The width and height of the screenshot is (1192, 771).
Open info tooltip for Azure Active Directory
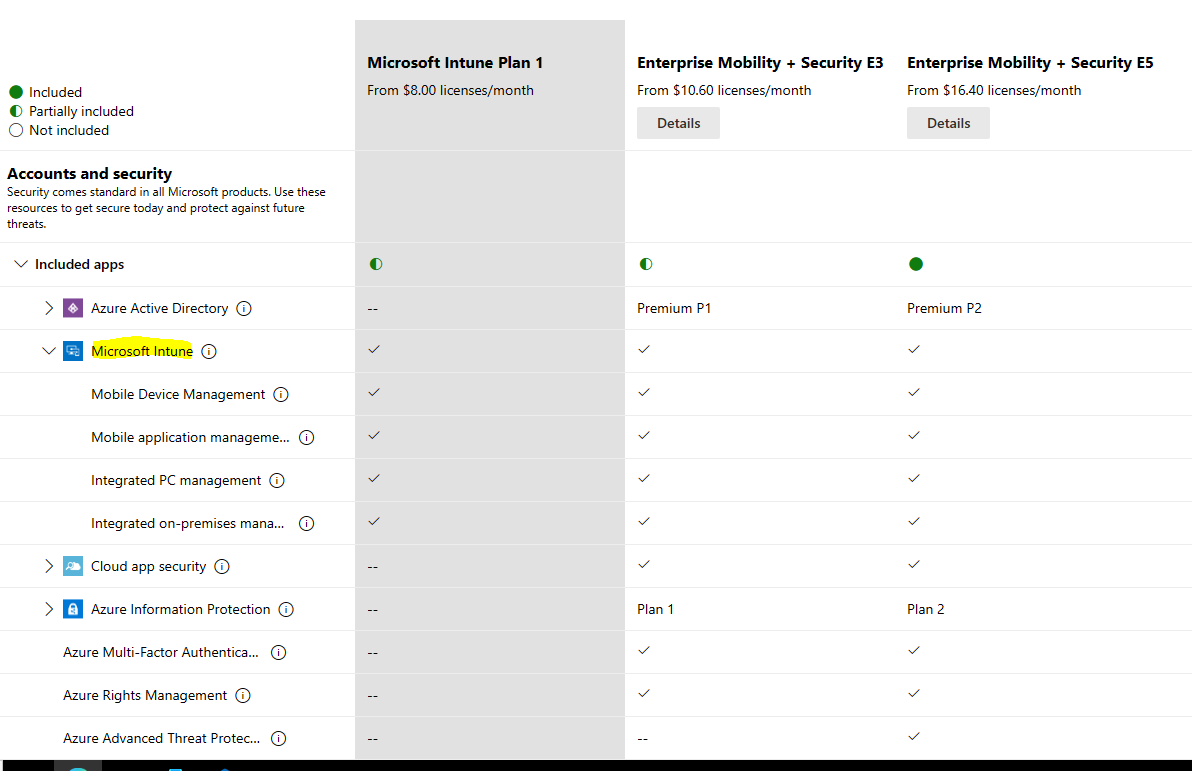244,308
